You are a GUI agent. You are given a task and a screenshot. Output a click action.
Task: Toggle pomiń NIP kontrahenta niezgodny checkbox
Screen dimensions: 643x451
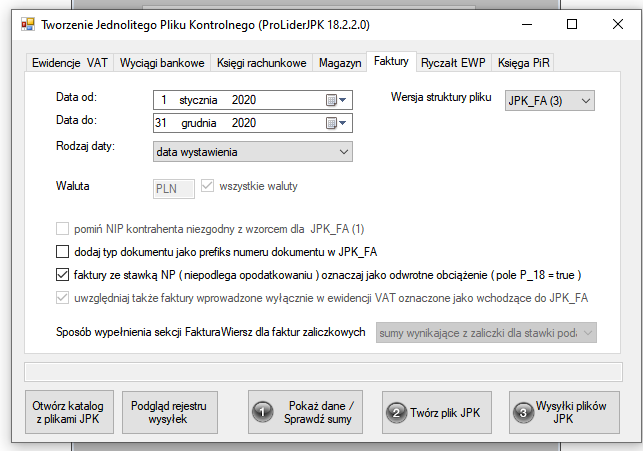click(x=62, y=228)
